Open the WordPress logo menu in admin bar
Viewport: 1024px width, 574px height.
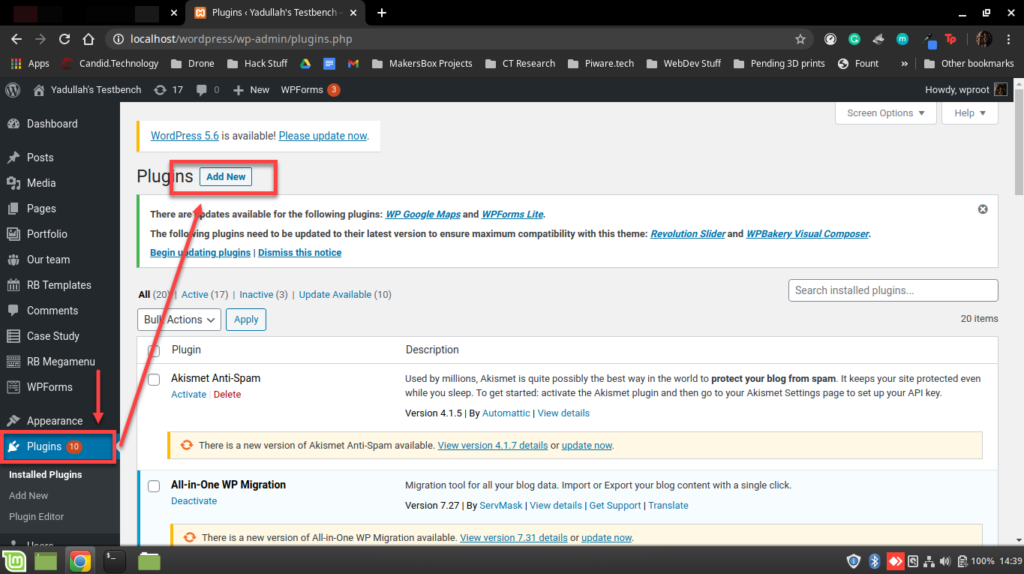coord(13,90)
